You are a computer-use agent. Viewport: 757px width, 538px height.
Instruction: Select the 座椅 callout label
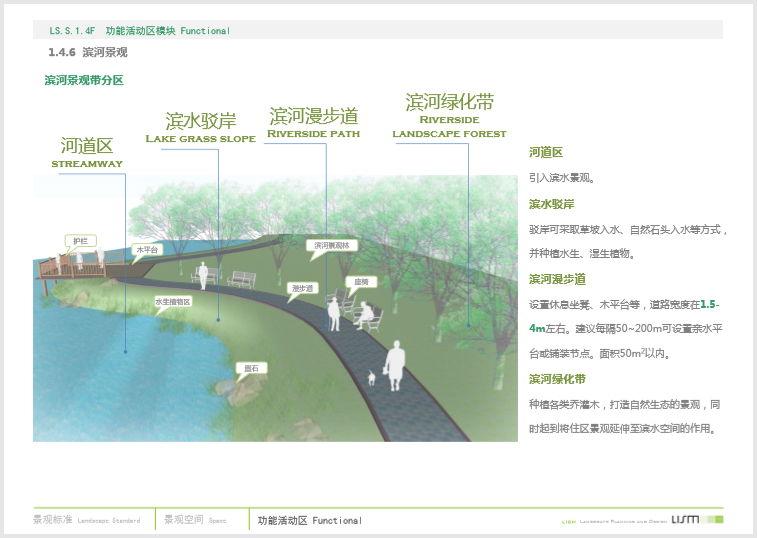359,282
